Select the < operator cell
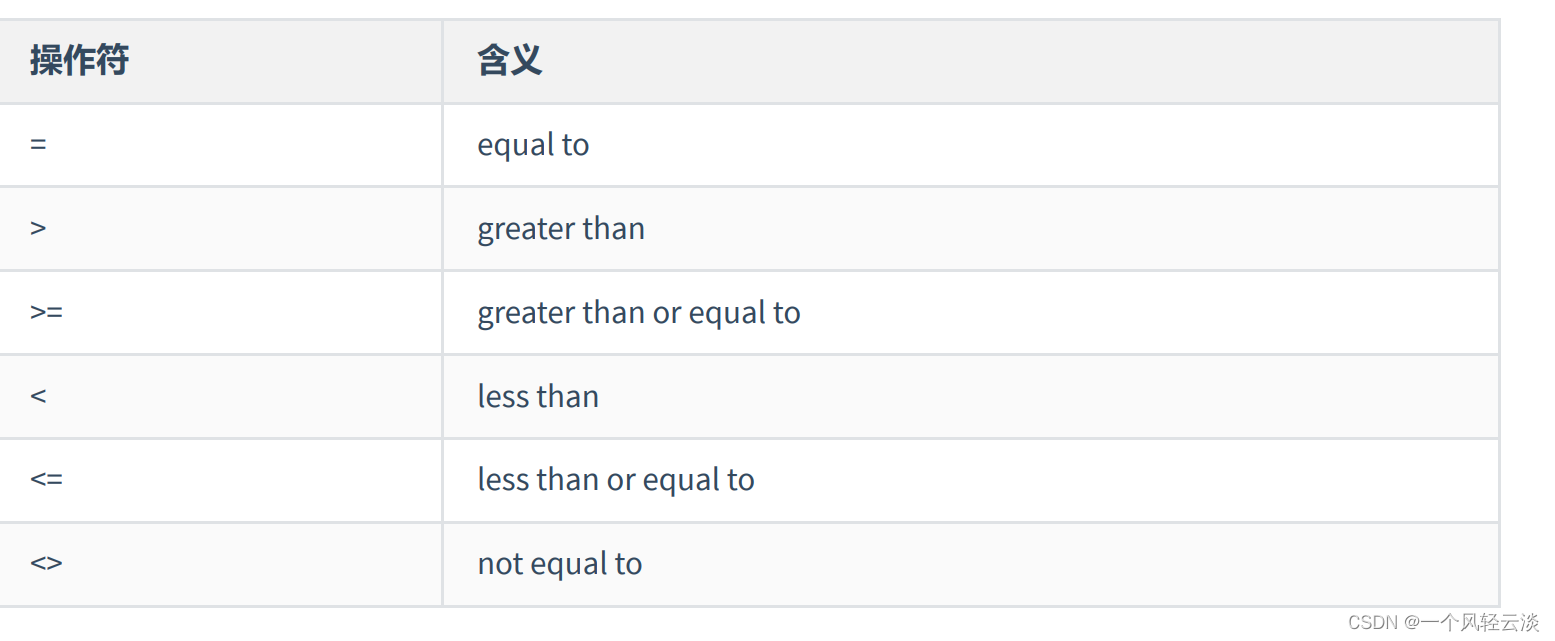 click(220, 396)
